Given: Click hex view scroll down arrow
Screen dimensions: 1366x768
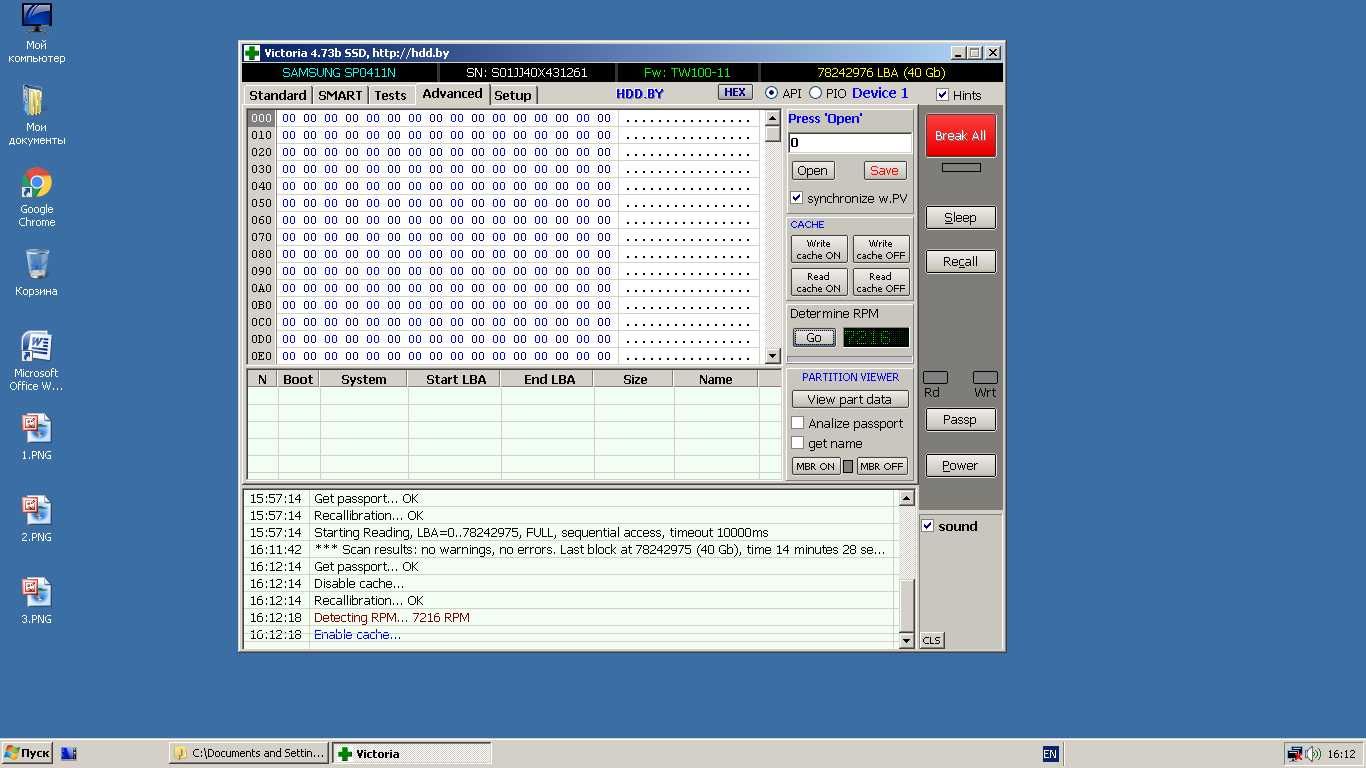Looking at the screenshot, I should (x=772, y=356).
